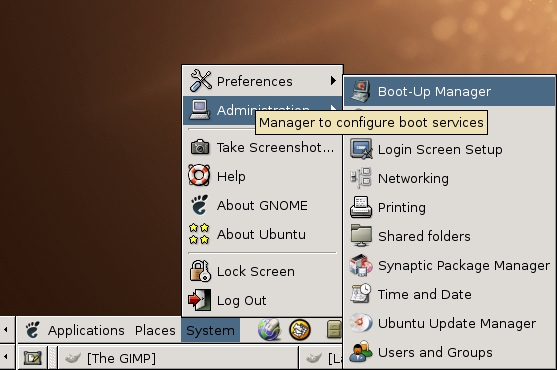Open Users and Groups via its icon
Screen dimensions: 557x370
[x=361, y=352]
